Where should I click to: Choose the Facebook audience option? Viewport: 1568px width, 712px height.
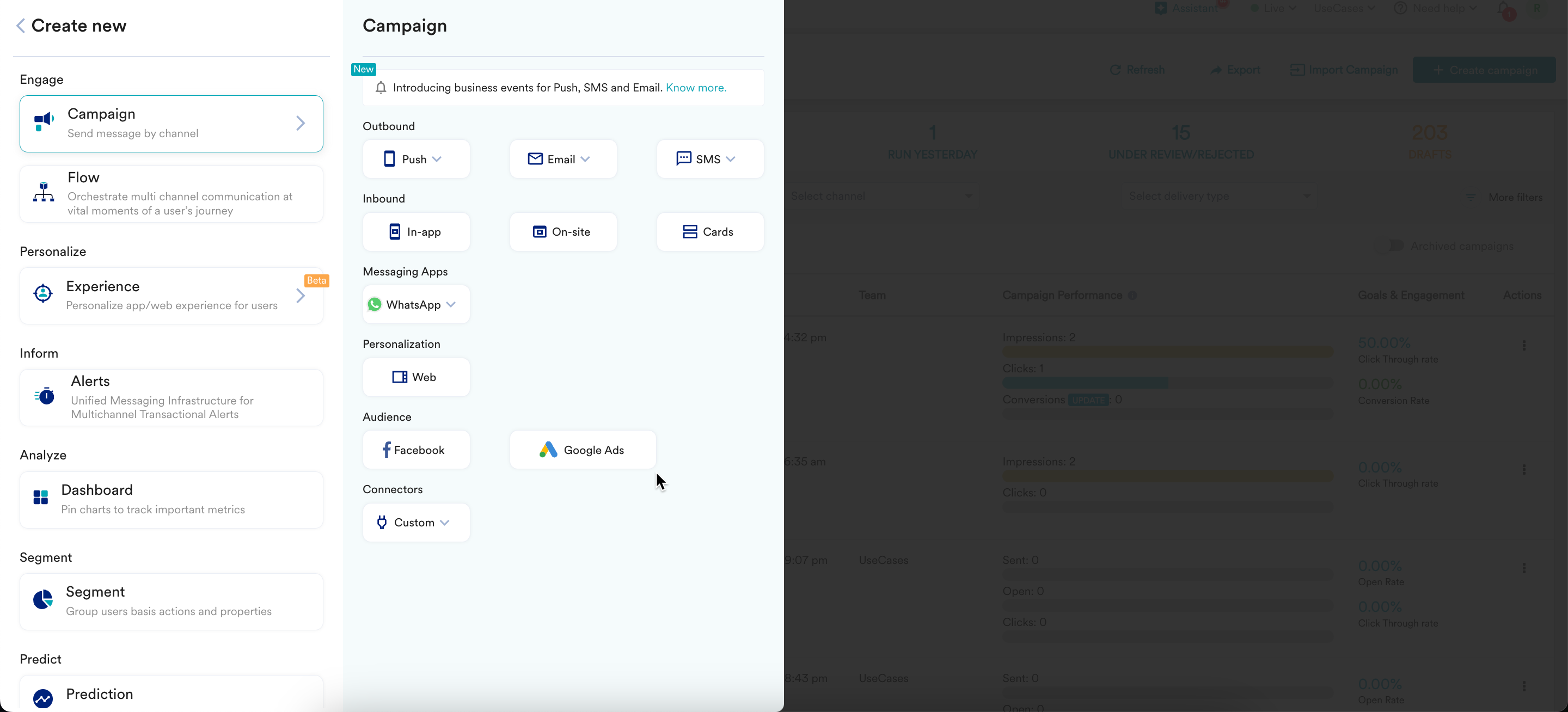click(x=416, y=450)
